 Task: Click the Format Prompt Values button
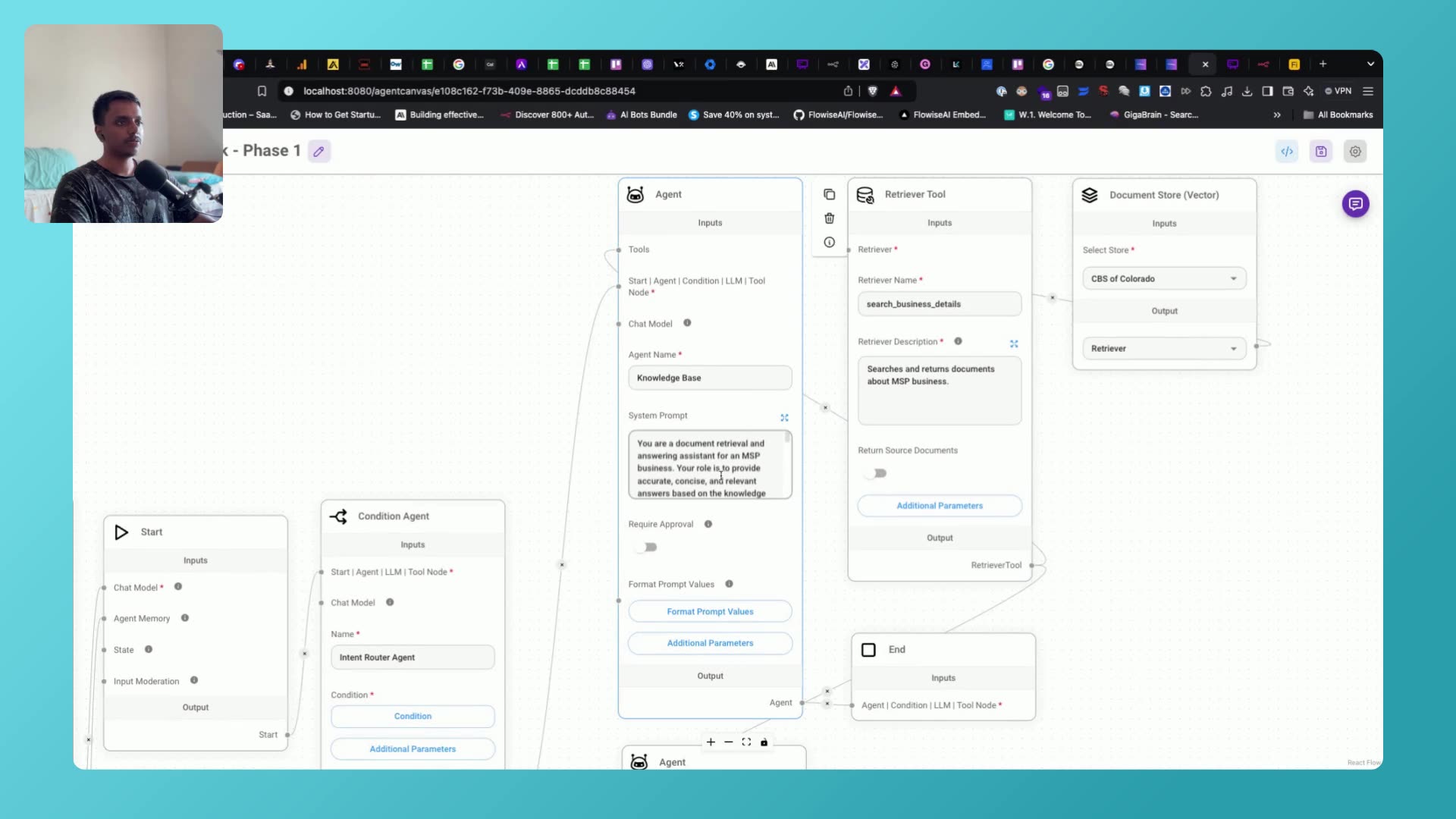(x=710, y=612)
